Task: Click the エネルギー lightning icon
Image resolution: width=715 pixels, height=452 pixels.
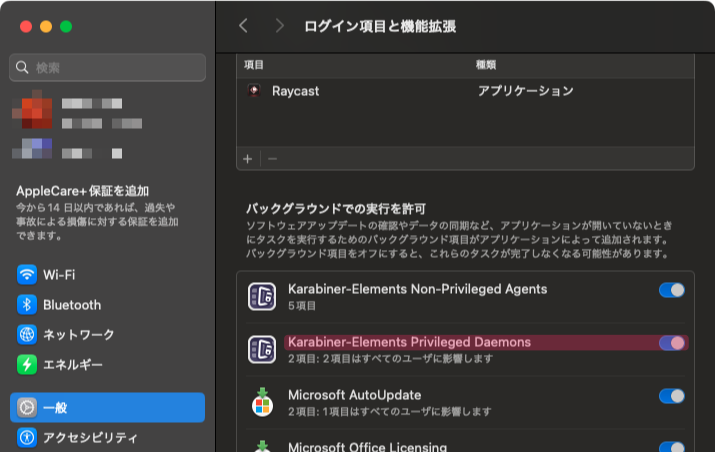Action: click(x=27, y=364)
